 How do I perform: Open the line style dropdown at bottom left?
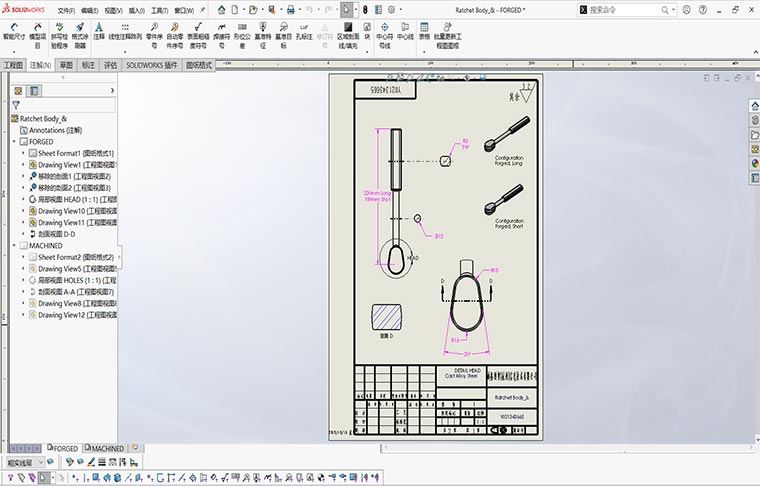click(x=42, y=462)
